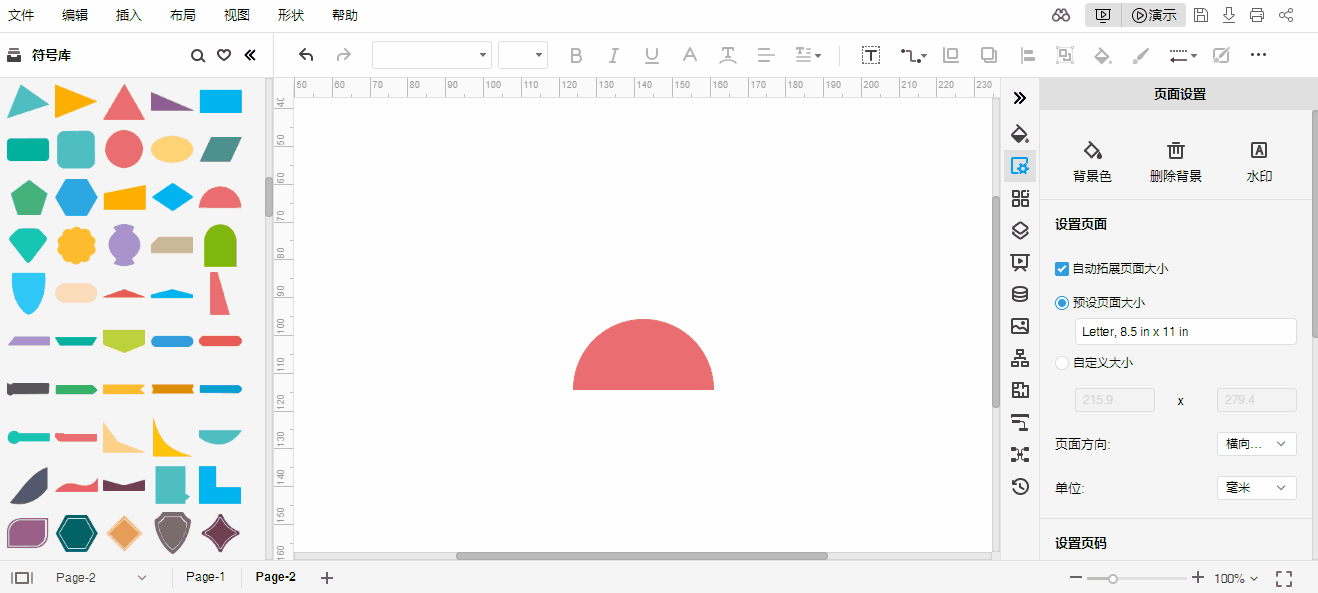This screenshot has height=593, width=1318.
Task: Click the Redo arrow icon
Action: click(x=344, y=55)
